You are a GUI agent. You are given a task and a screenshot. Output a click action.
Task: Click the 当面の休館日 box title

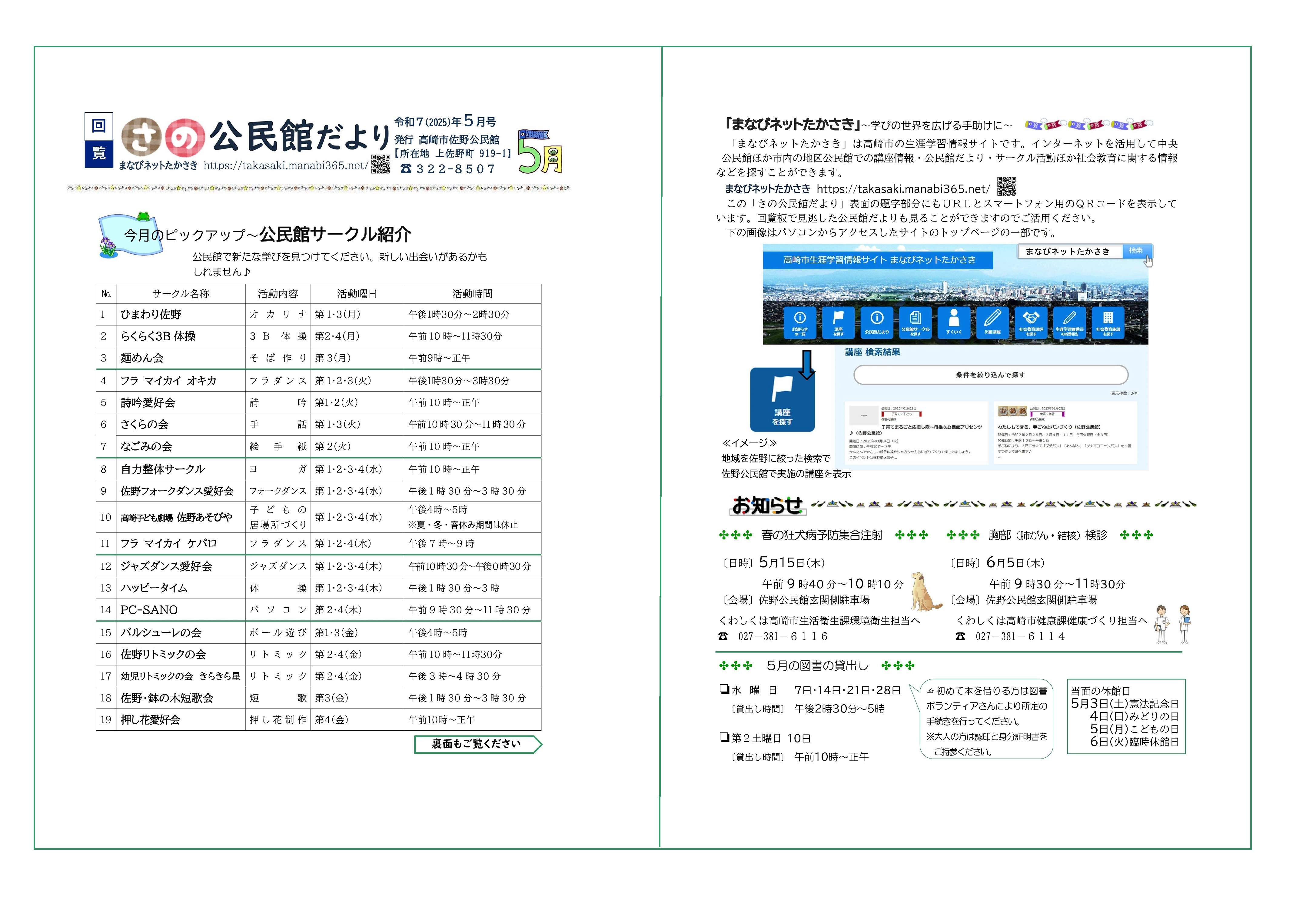click(x=1100, y=691)
